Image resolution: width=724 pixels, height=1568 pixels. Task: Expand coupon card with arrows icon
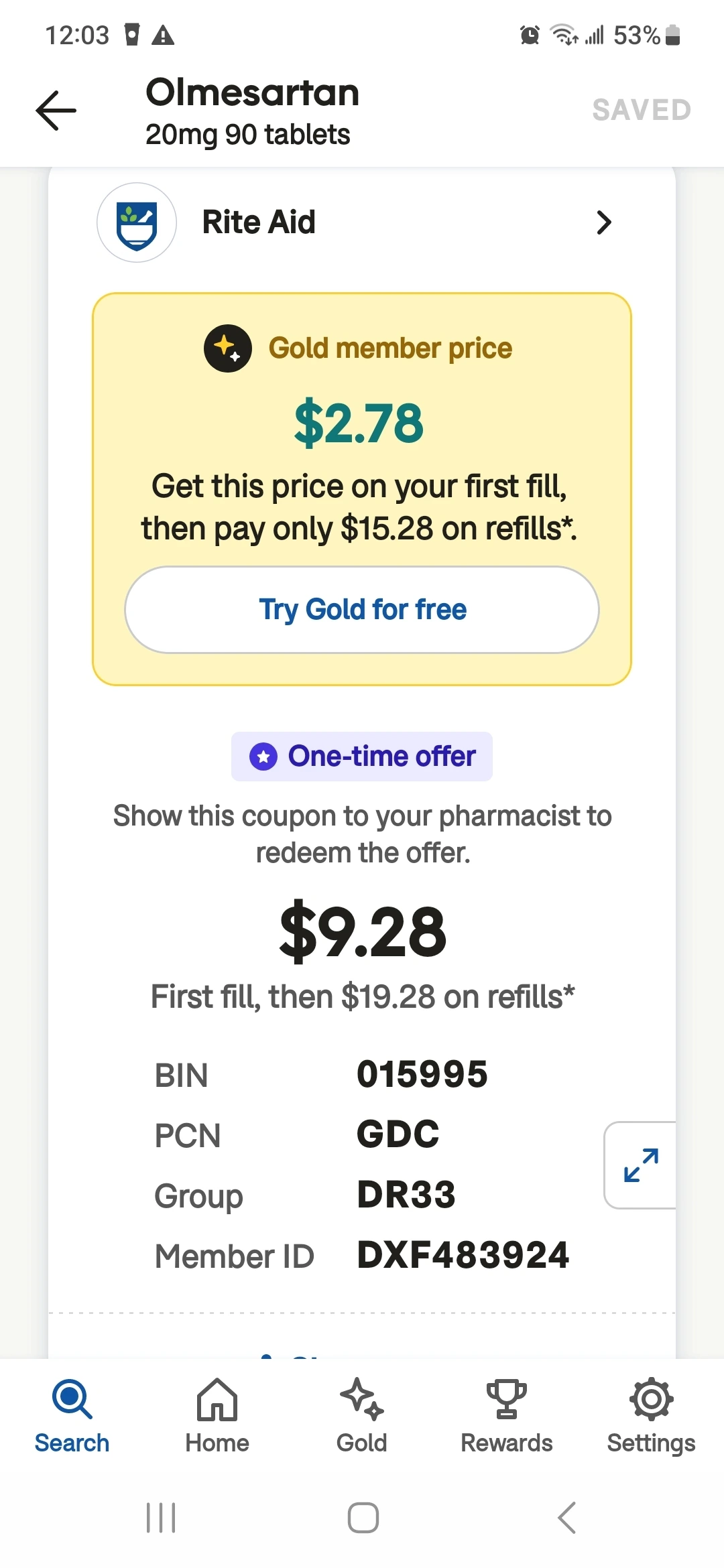641,1165
